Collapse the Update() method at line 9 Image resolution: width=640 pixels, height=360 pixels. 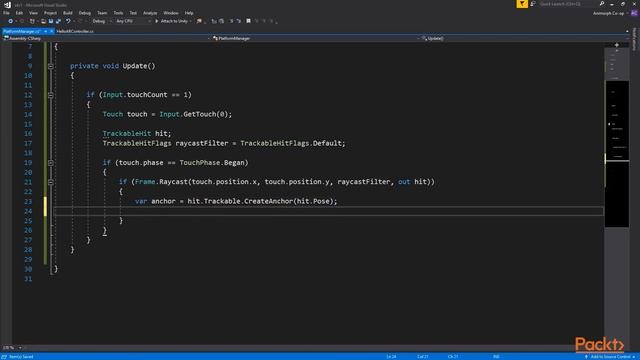pos(51,66)
